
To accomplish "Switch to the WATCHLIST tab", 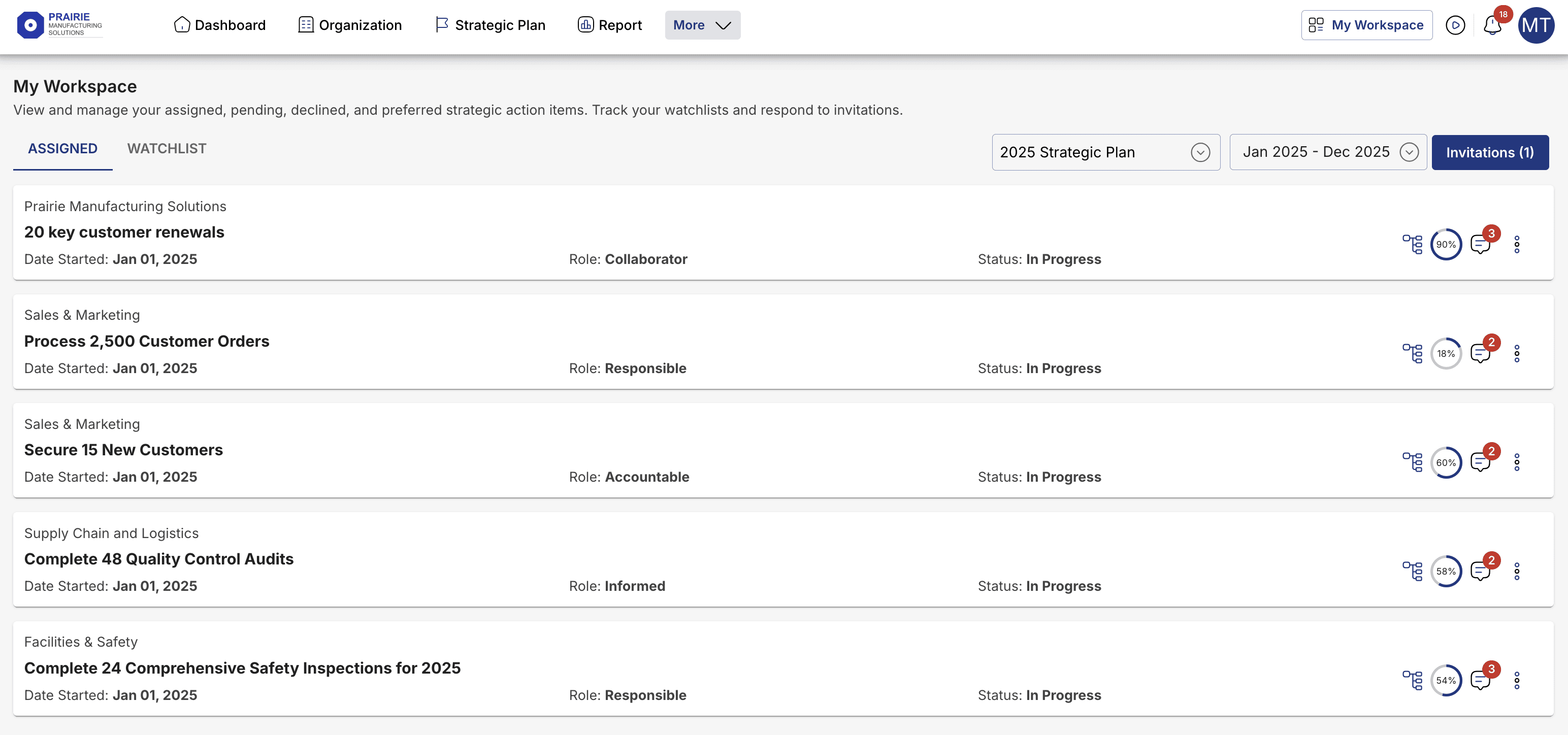I will [167, 148].
